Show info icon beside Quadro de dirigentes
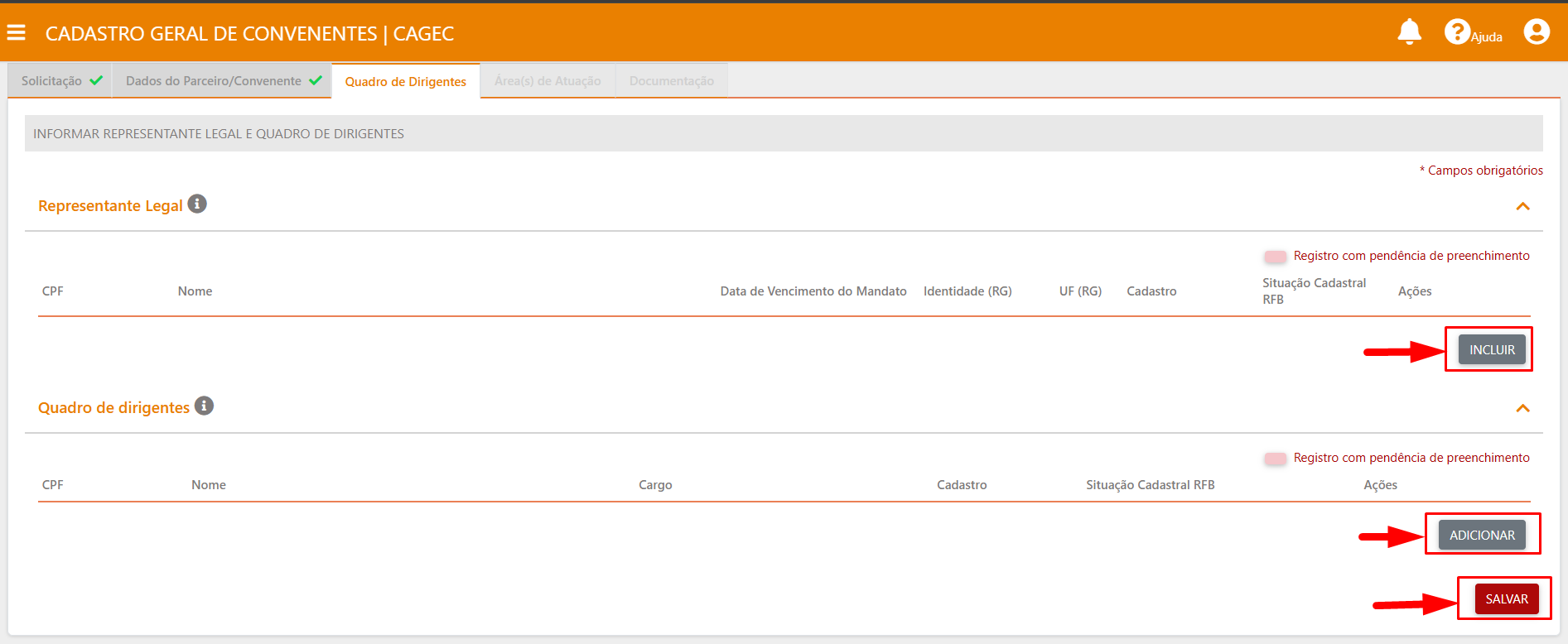The width and height of the screenshot is (1568, 644). [x=204, y=406]
